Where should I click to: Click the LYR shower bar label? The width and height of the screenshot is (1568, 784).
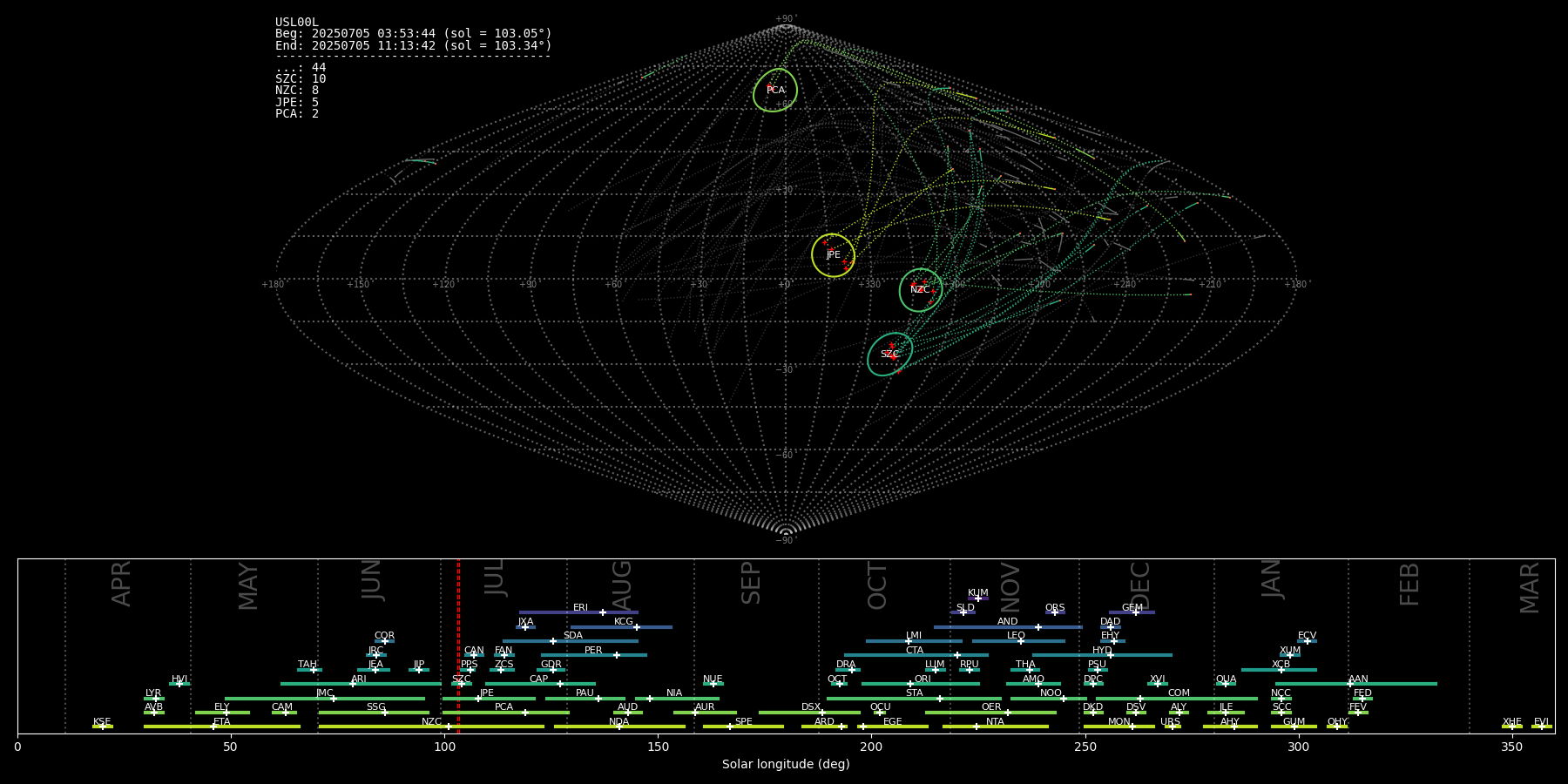pos(152,693)
